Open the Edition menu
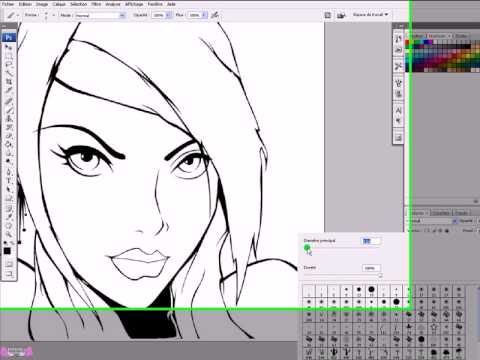 tap(26, 4)
